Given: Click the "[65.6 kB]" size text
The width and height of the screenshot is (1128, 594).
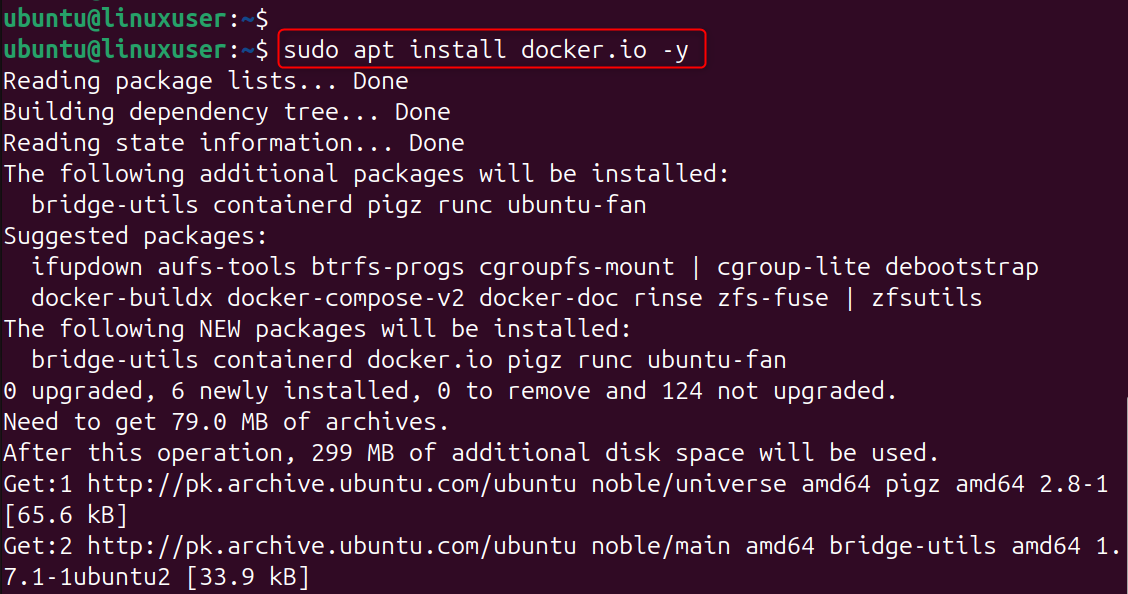Looking at the screenshot, I should click(65, 515).
